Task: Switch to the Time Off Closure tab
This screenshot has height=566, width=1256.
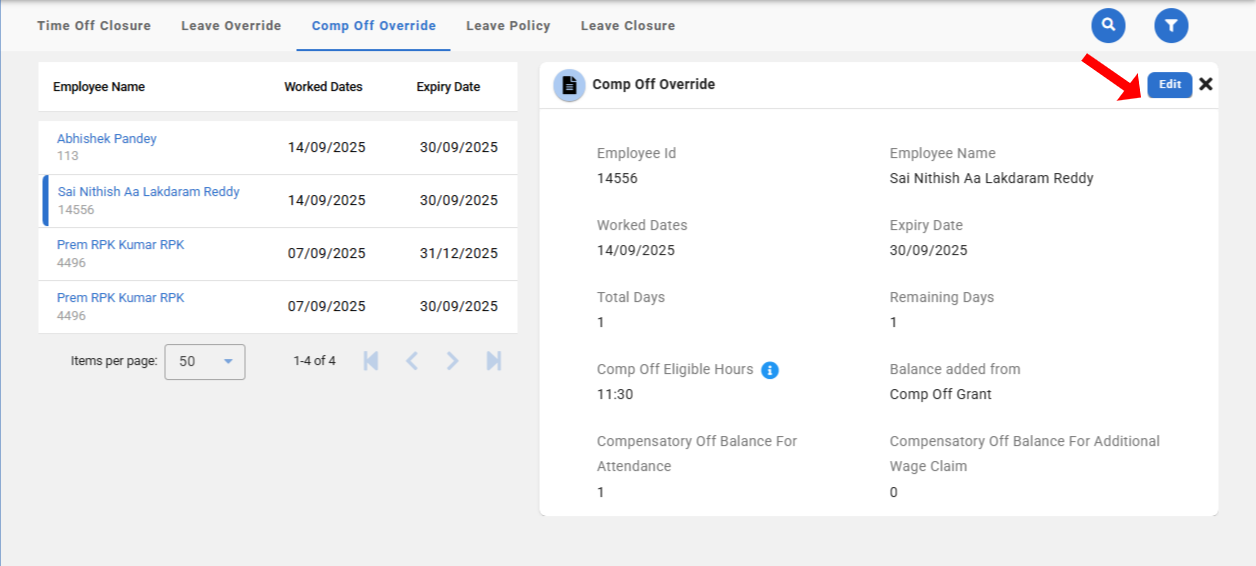Action: click(94, 26)
